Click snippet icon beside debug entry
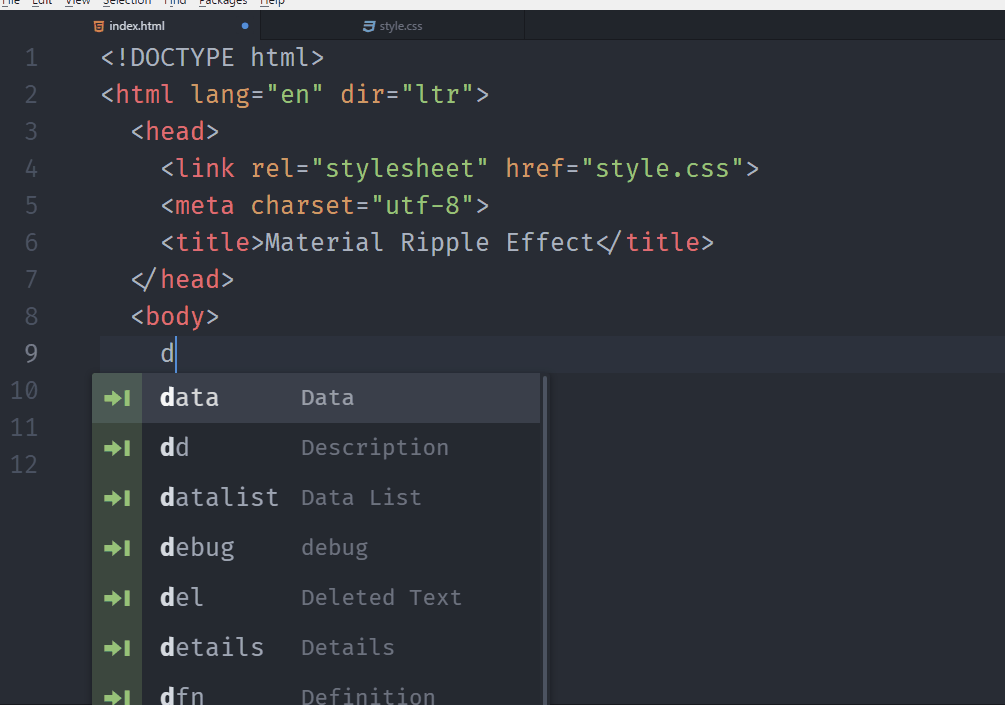 click(x=117, y=547)
